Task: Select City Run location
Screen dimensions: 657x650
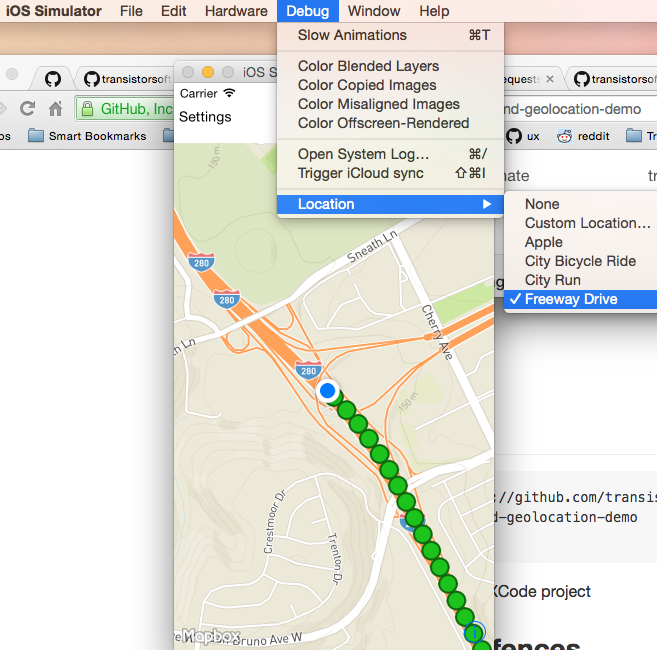Action: 581,280
